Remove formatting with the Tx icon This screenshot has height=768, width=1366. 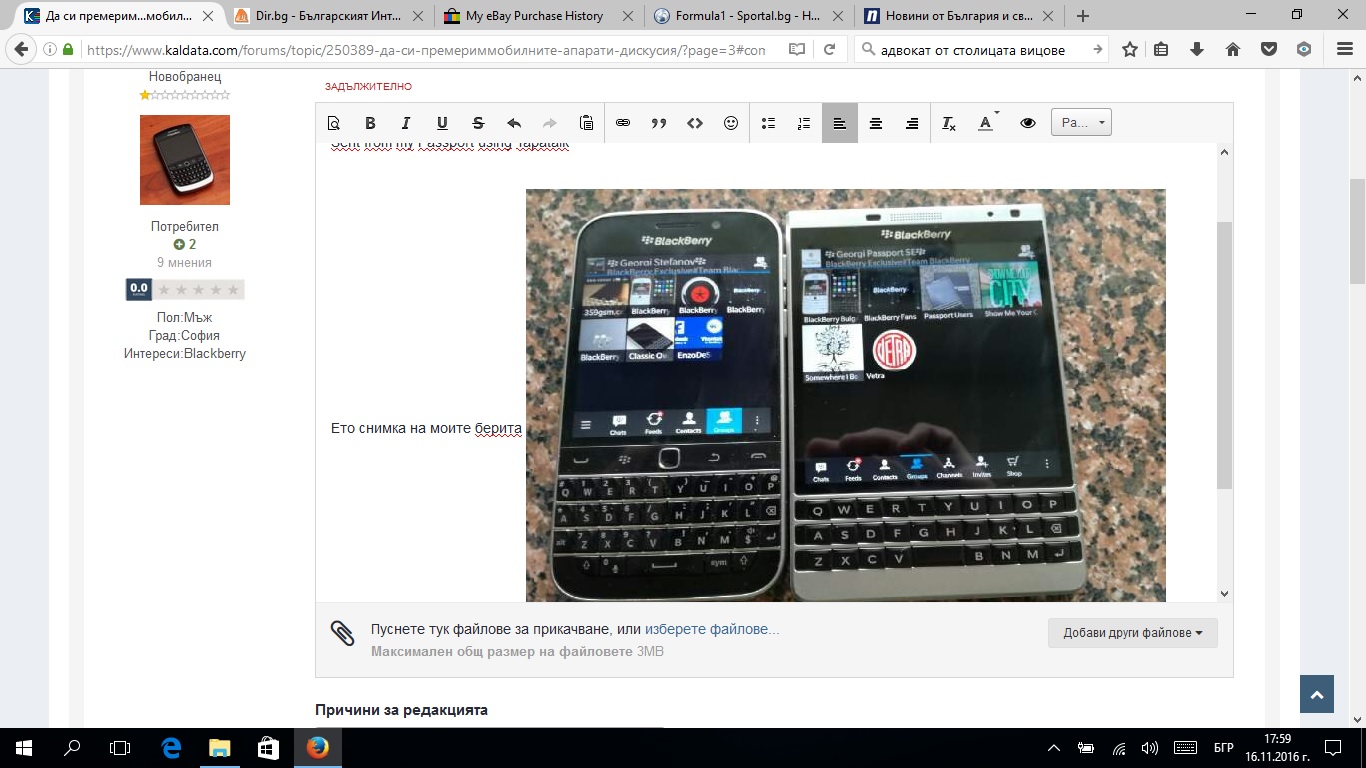coord(949,123)
